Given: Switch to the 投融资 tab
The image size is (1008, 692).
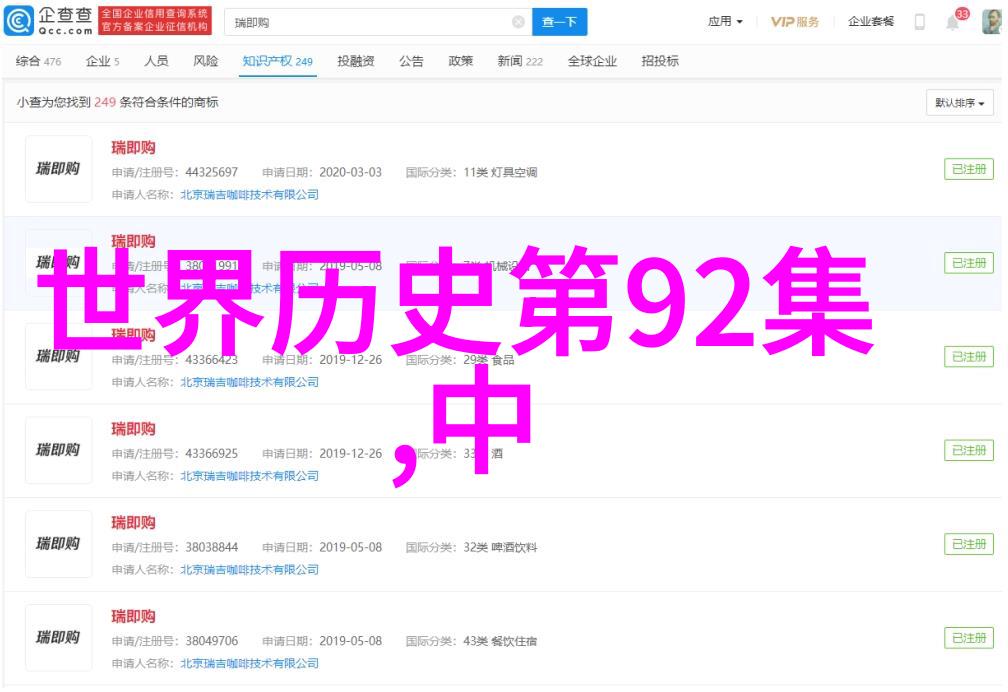Looking at the screenshot, I should [356, 61].
